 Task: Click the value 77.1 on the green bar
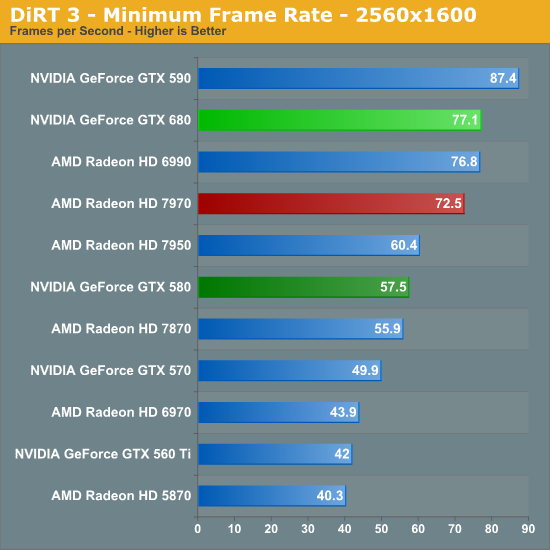pyautogui.click(x=465, y=120)
